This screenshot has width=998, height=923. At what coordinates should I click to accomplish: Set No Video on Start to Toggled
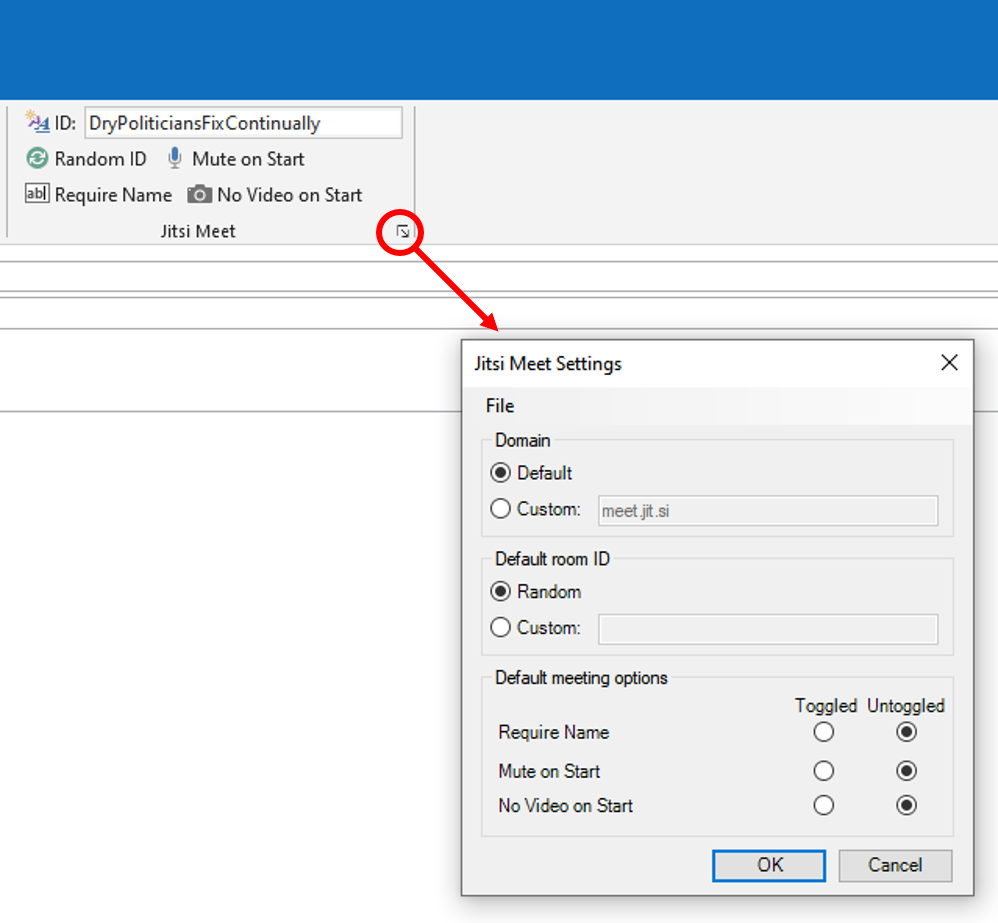[824, 805]
